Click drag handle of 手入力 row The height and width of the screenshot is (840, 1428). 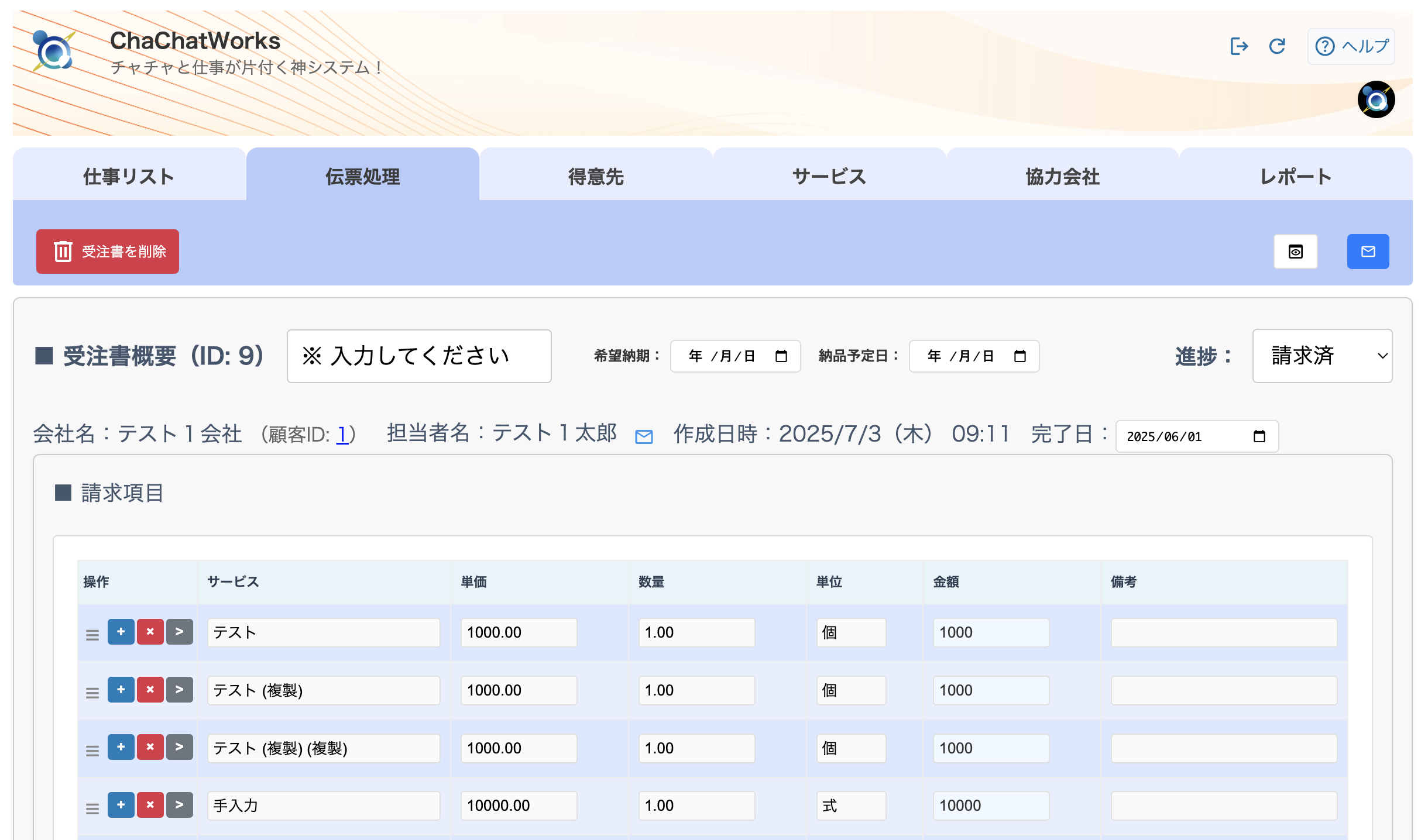(x=92, y=808)
